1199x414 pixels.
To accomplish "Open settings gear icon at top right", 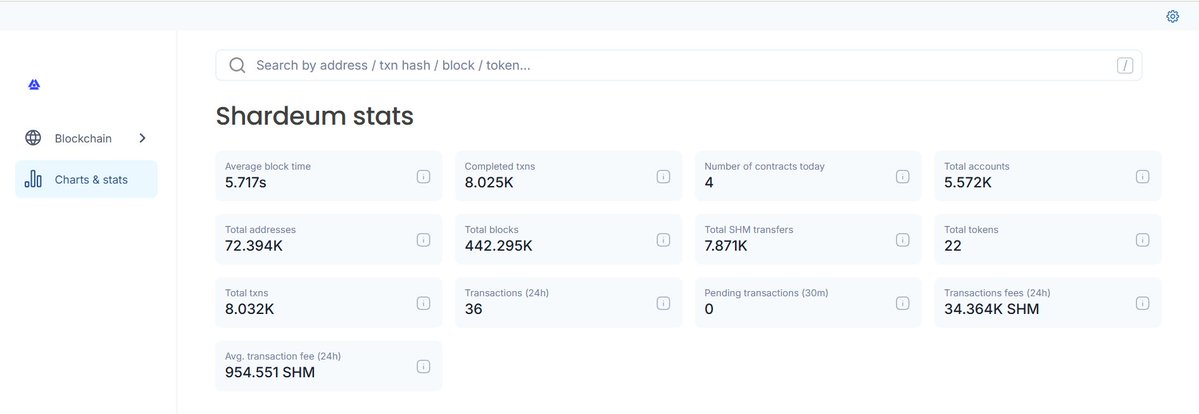I will click(x=1172, y=16).
